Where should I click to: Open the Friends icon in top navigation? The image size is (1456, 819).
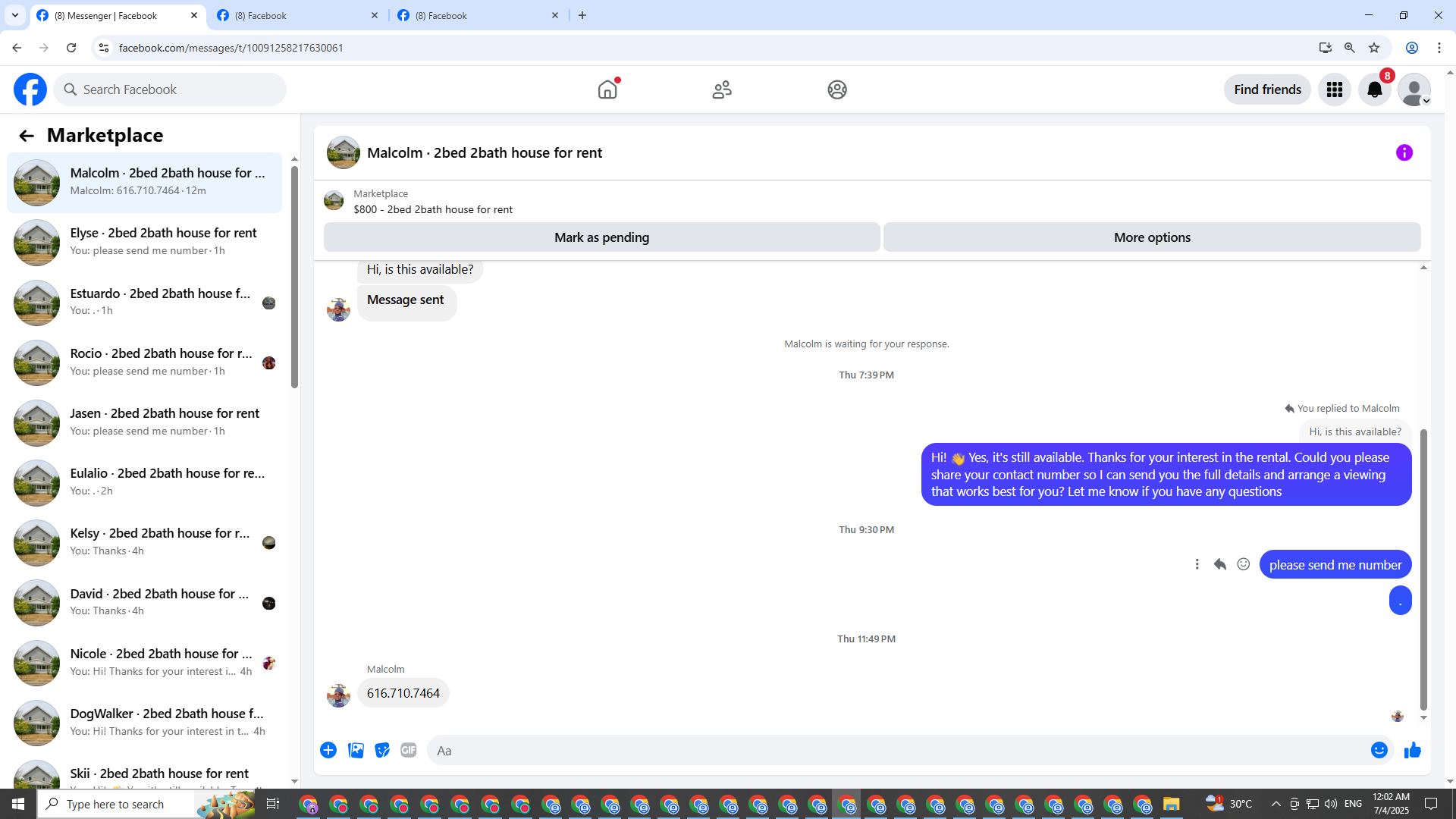click(x=722, y=89)
